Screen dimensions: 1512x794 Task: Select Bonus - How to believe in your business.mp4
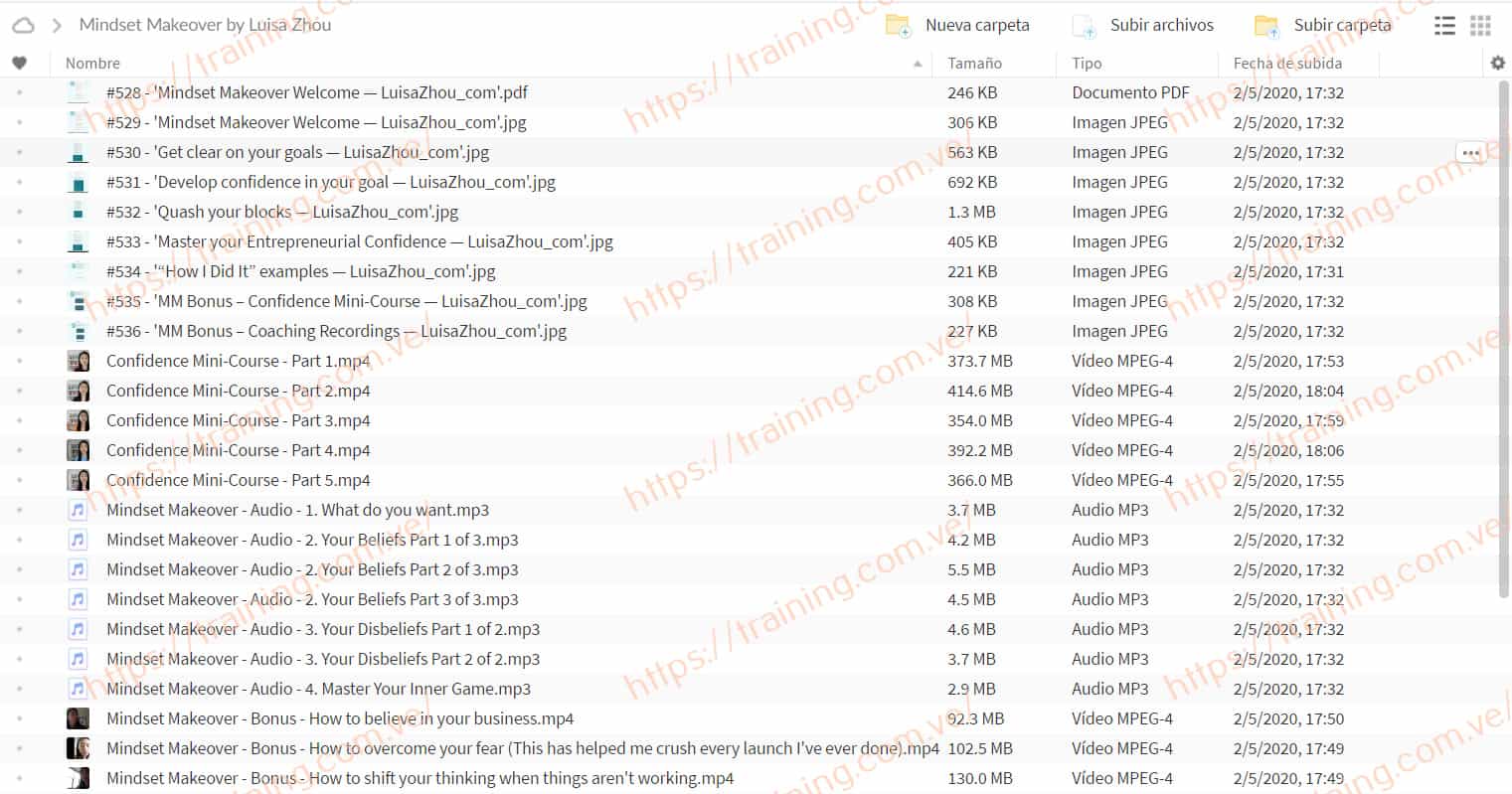(340, 718)
